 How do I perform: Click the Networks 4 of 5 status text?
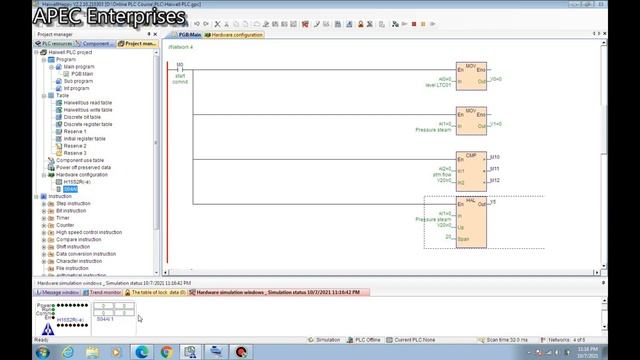(567, 340)
